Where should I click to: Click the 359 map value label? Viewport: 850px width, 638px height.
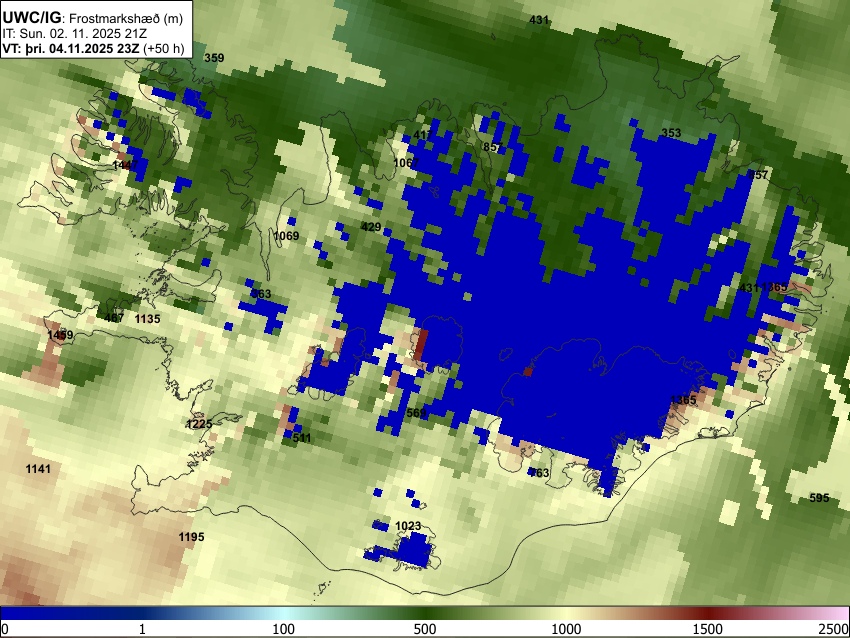point(214,57)
